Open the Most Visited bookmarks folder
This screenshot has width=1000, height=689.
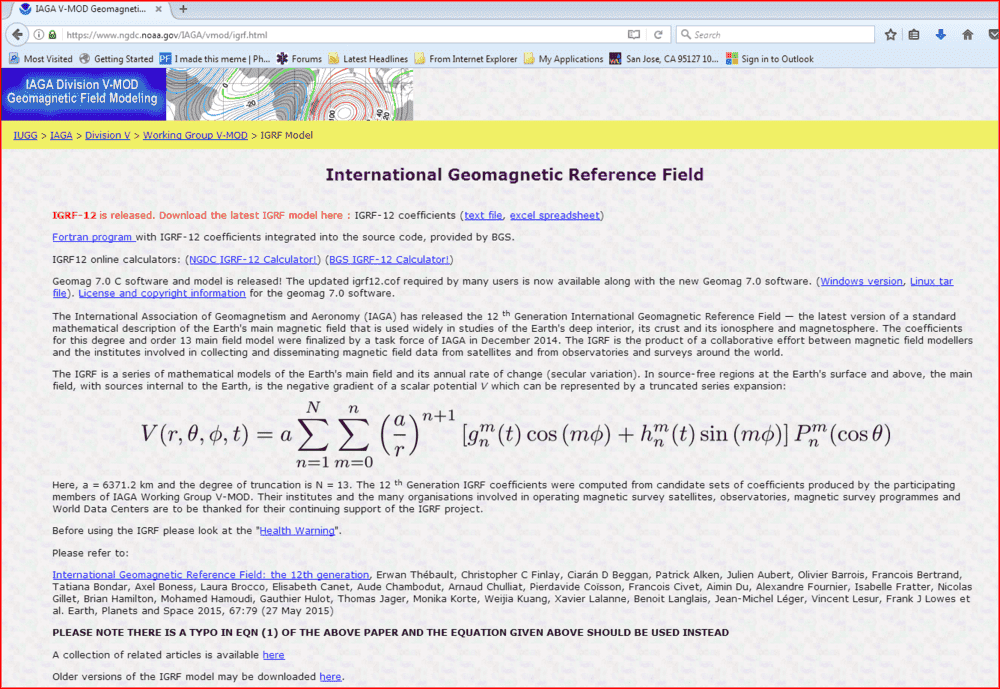pyautogui.click(x=41, y=59)
